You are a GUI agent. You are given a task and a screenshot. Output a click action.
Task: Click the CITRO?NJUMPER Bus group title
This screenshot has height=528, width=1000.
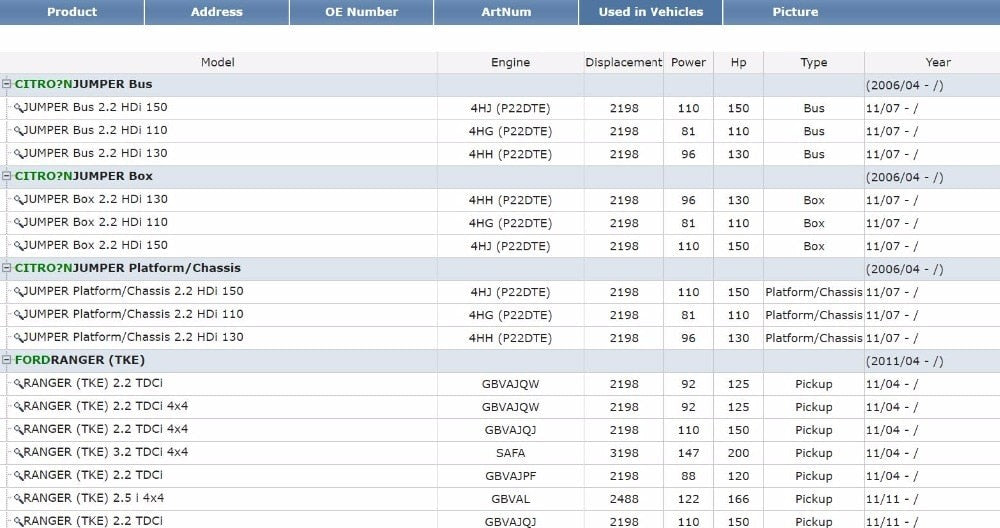coord(84,84)
